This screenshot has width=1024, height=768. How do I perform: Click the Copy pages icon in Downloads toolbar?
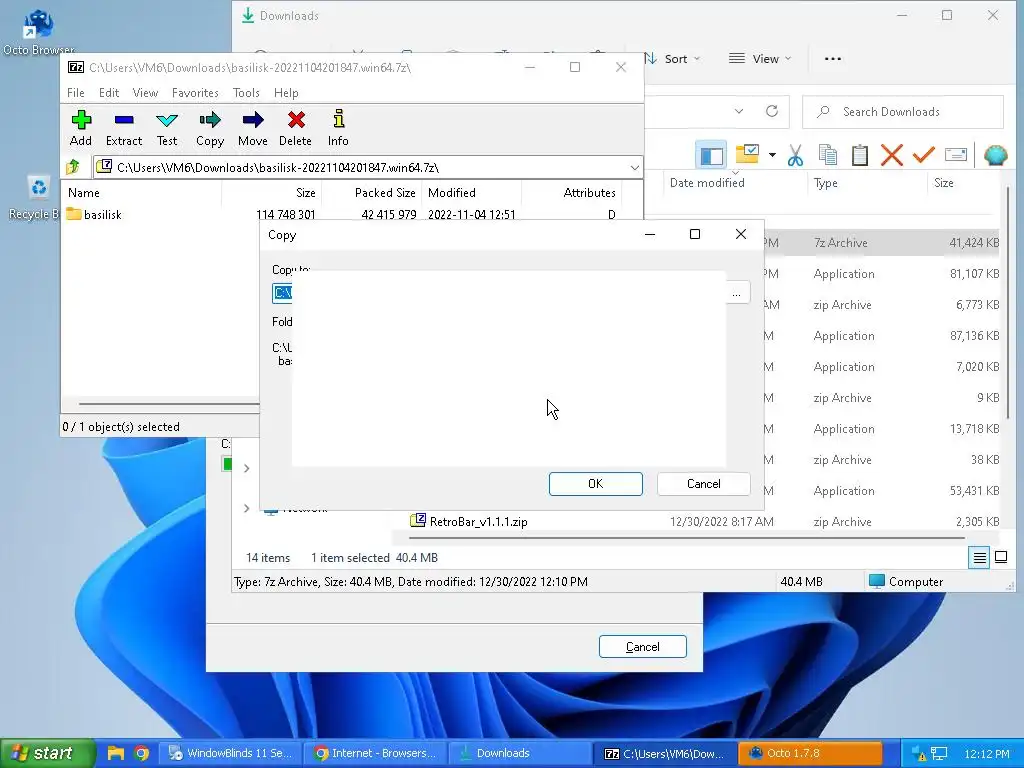click(827, 155)
